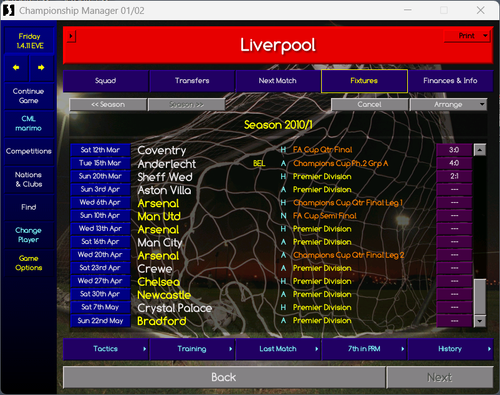500x395 pixels.
Task: Open the 3:0 result against Coventry
Action: [454, 150]
